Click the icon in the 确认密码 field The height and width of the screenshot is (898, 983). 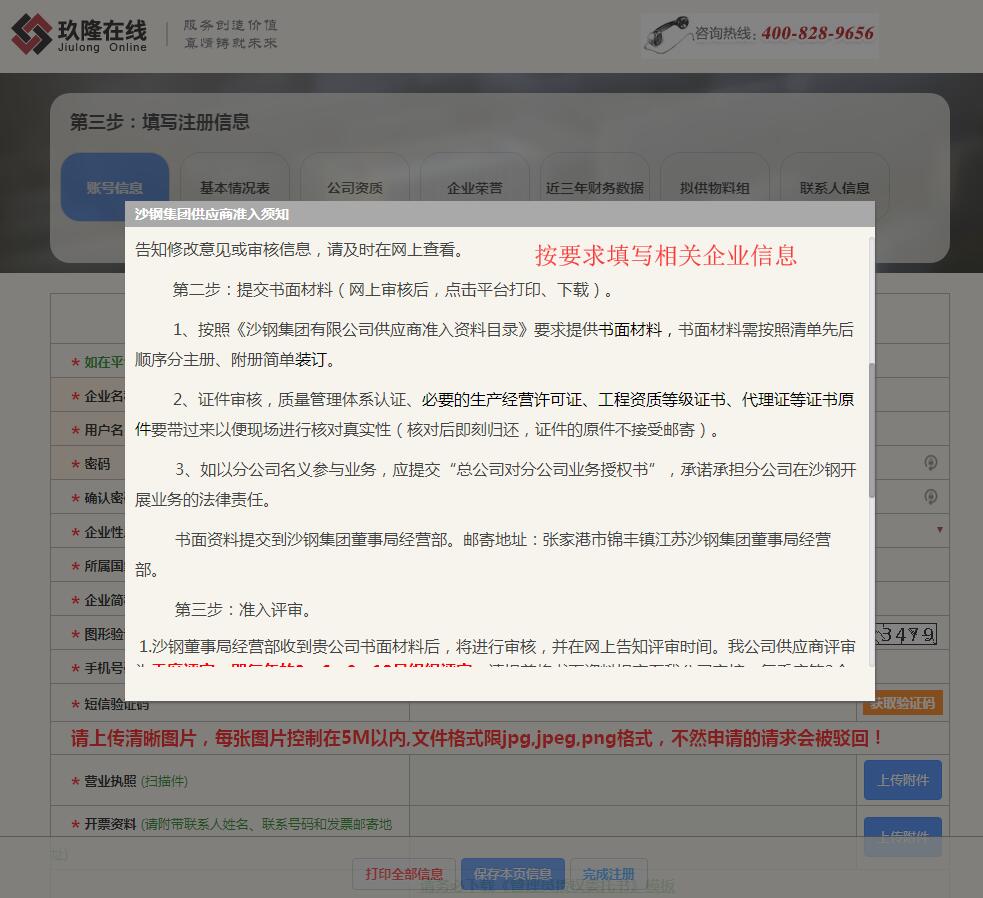[x=930, y=497]
